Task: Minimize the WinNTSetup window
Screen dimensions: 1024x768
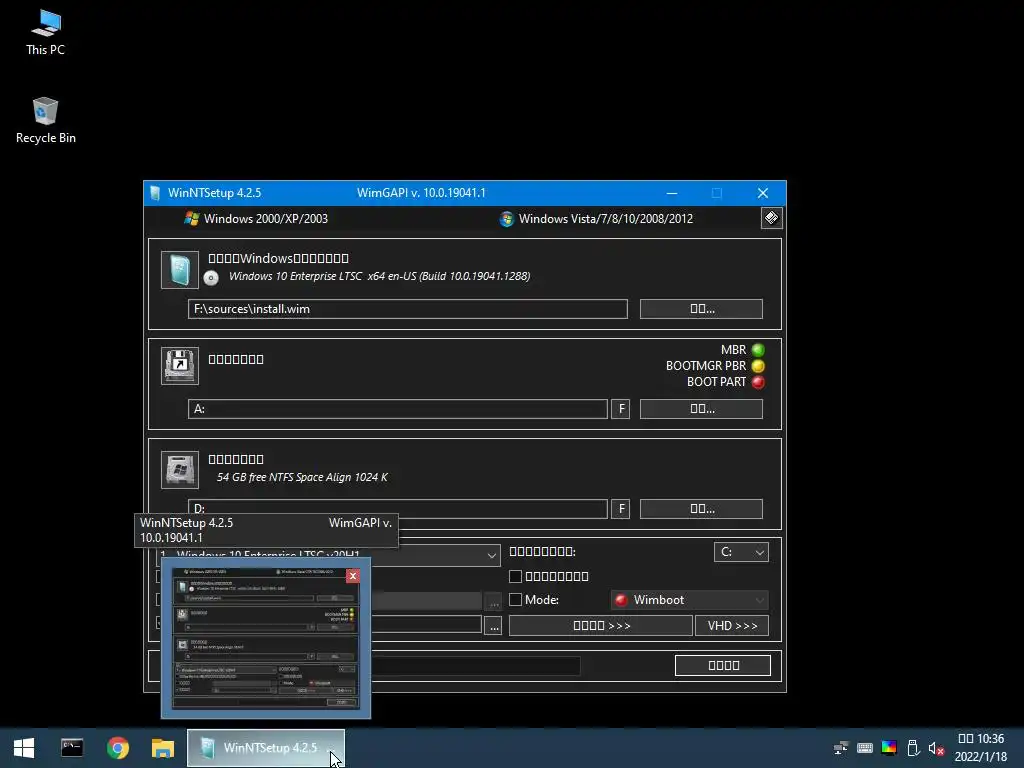Action: coord(671,193)
